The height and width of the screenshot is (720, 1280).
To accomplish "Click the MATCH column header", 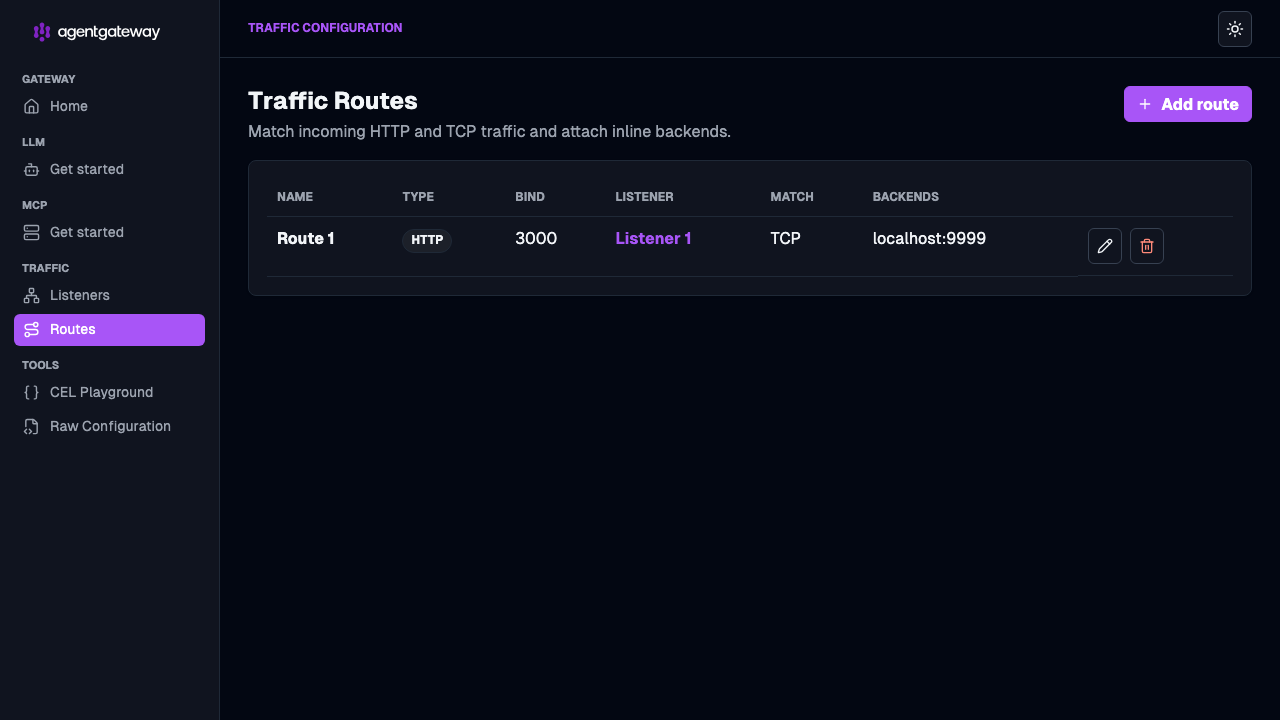I will tap(792, 197).
